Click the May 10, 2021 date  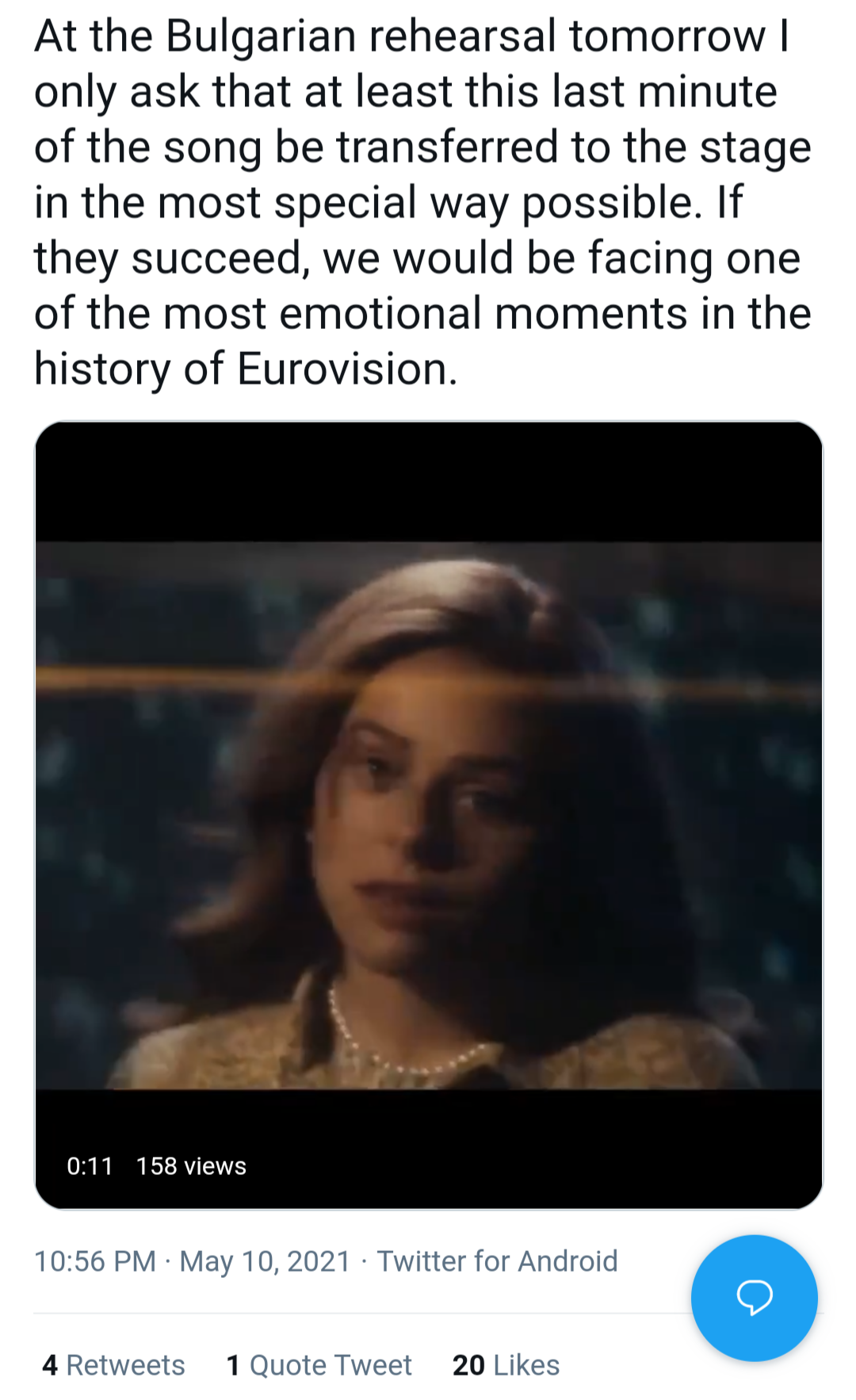tap(265, 1260)
